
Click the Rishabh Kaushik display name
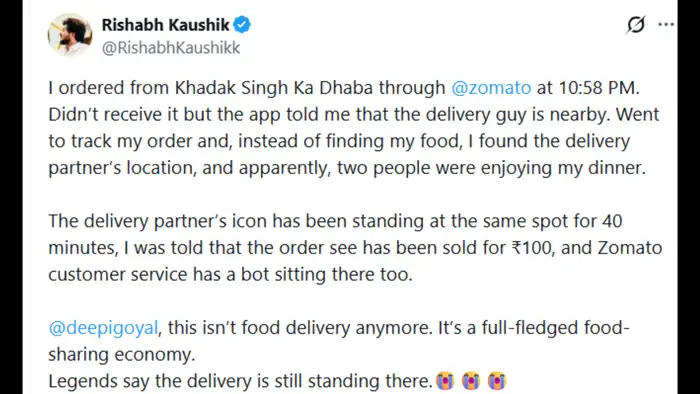tap(166, 25)
